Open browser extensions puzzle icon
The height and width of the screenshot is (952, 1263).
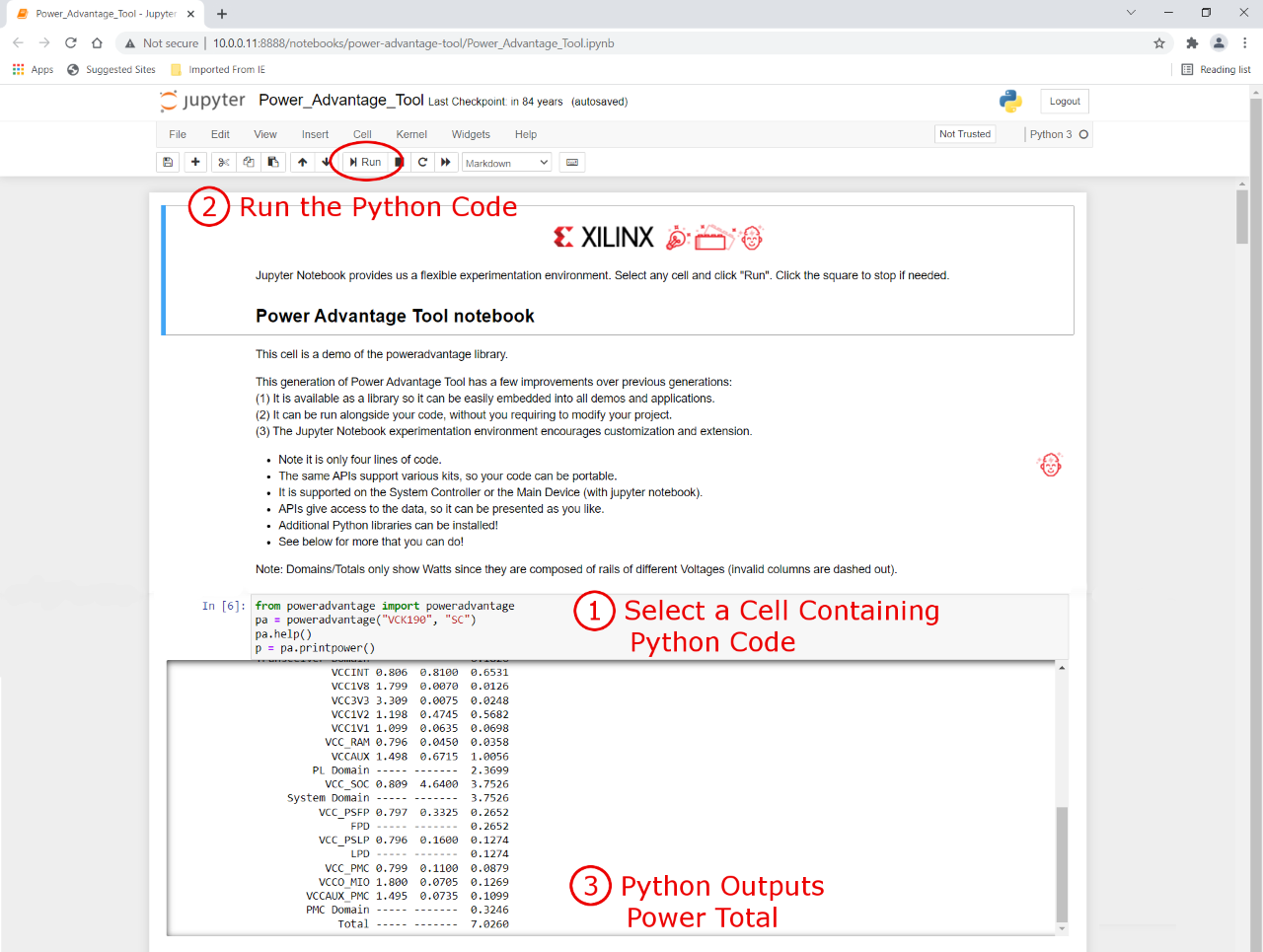tap(1192, 43)
